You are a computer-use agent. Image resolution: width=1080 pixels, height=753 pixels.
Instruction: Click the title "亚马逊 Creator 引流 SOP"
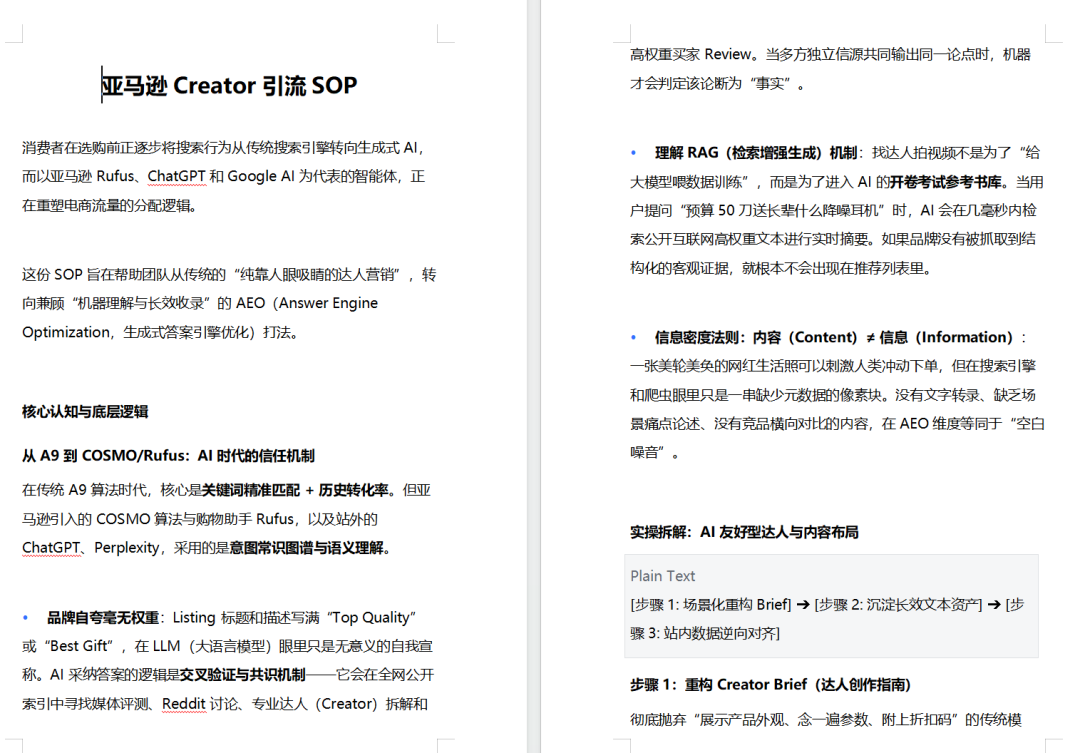click(x=229, y=85)
